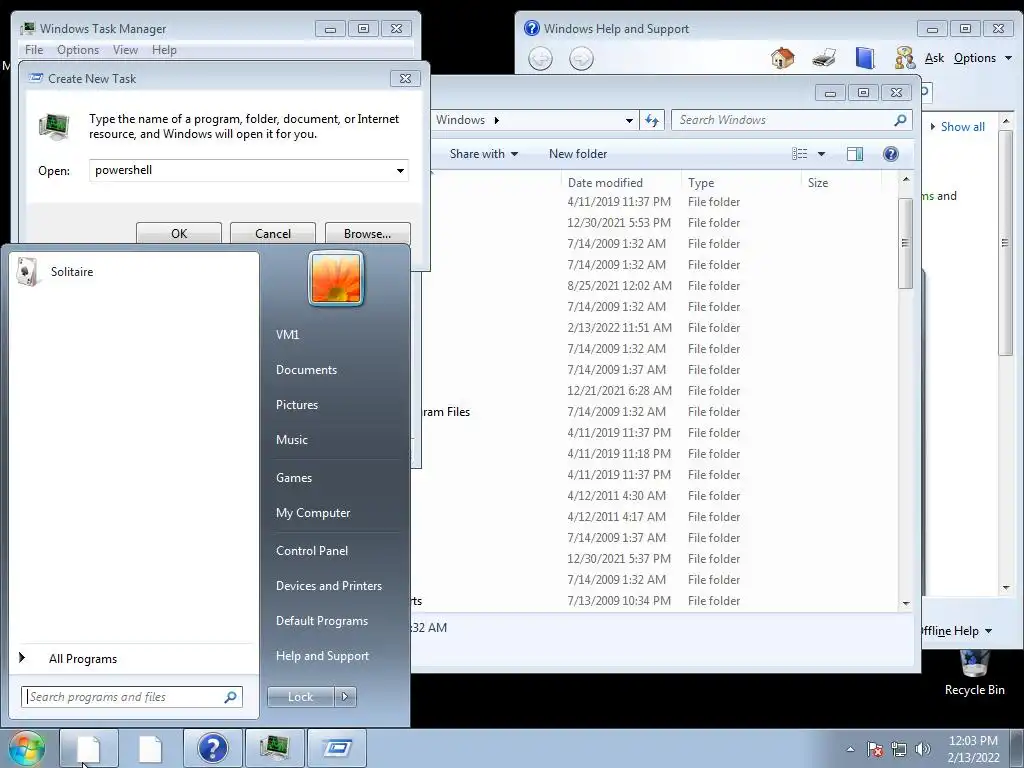The image size is (1024, 768).
Task: Toggle the Explorer preview pane
Action: (854, 154)
